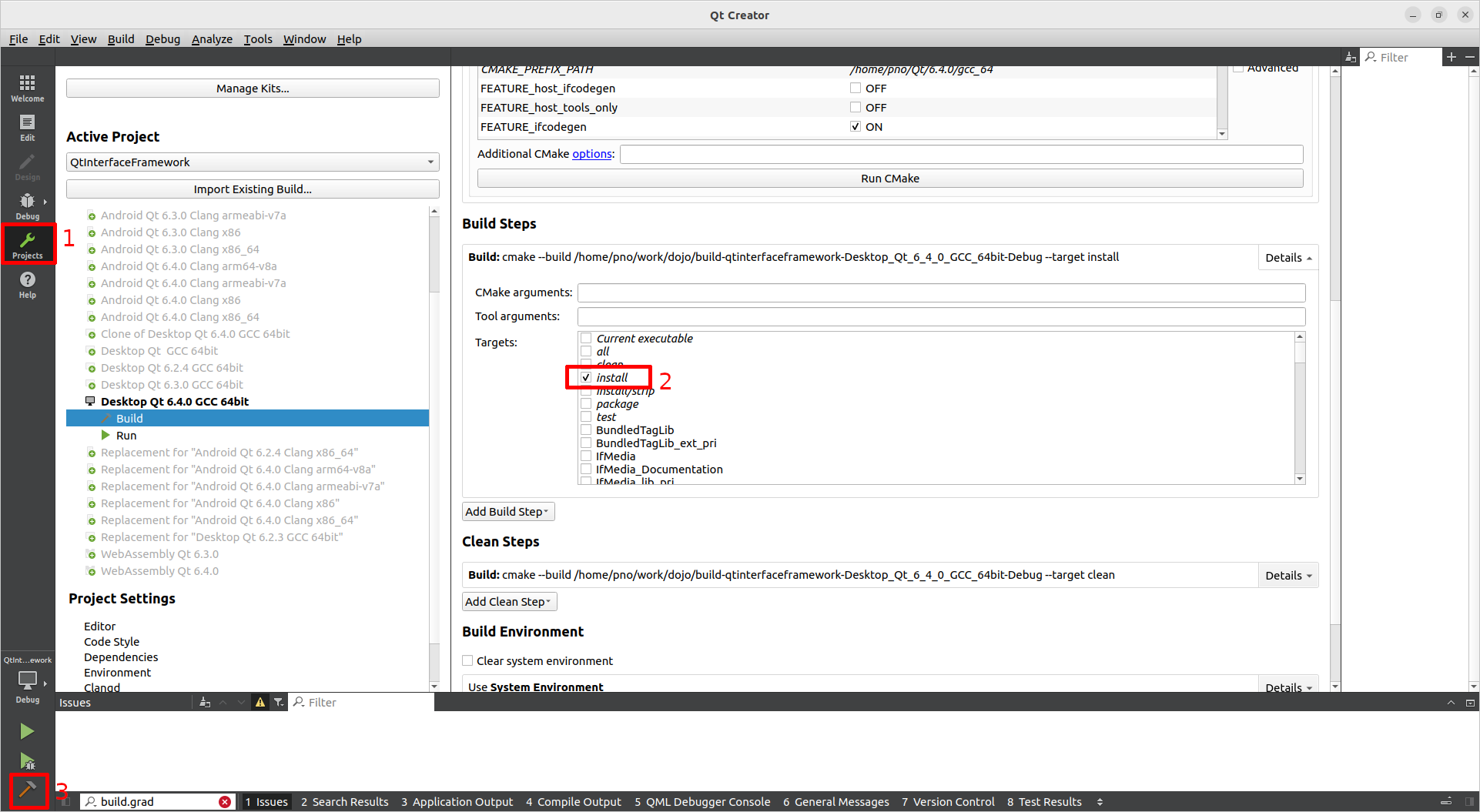Click the close-pane icon at Issues pane right
The height and width of the screenshot is (812, 1480).
tap(1470, 702)
